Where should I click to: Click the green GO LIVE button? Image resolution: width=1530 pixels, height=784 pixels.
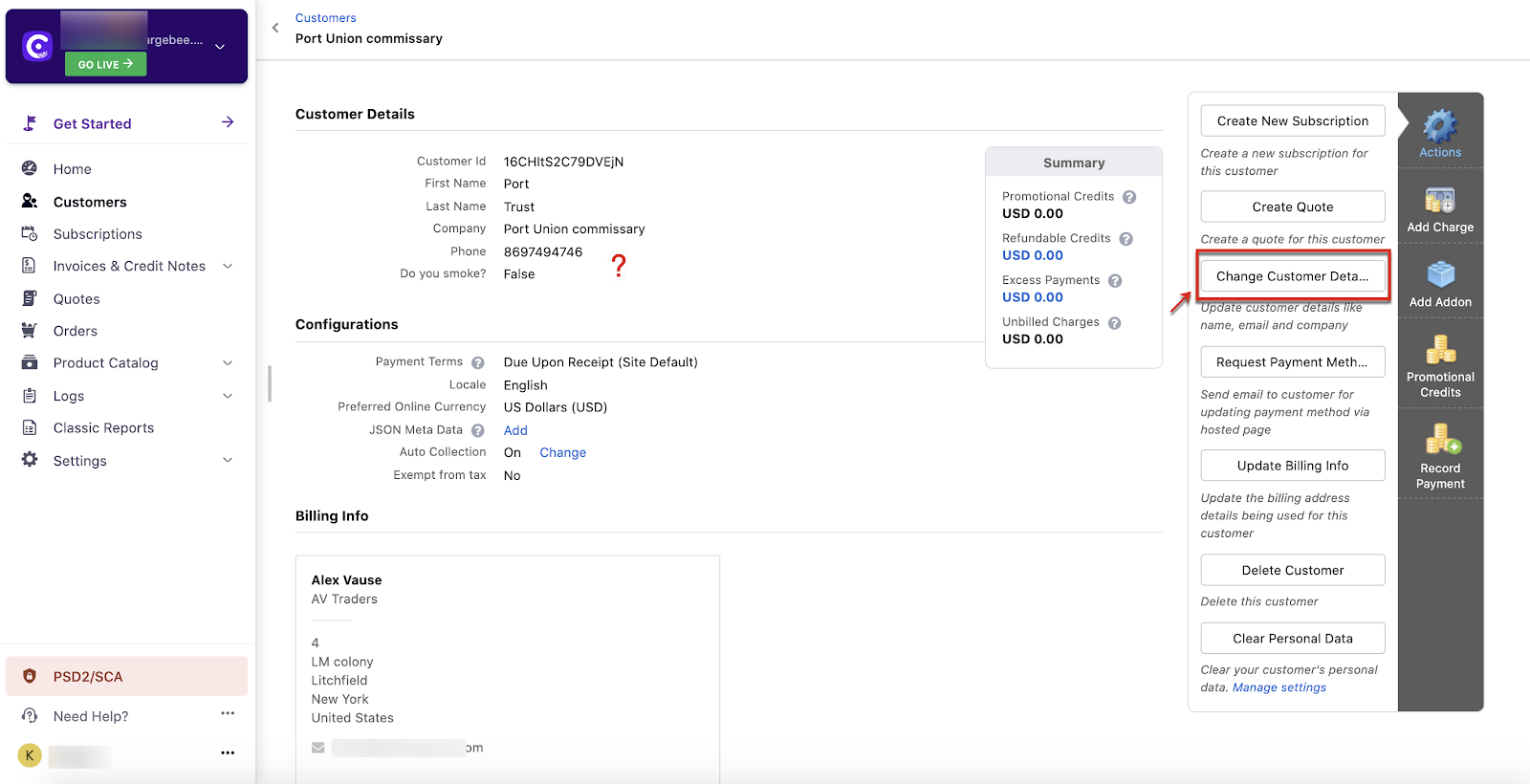(x=105, y=64)
